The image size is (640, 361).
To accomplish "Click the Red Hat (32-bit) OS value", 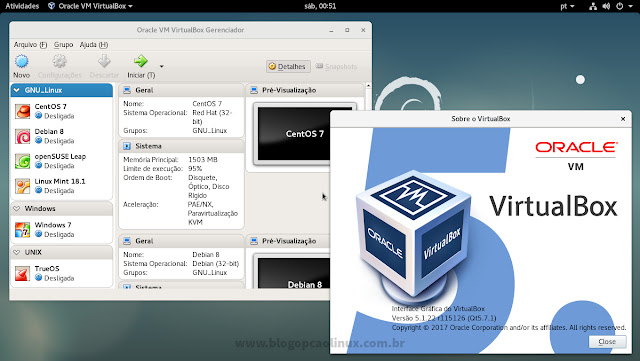I will tap(212, 117).
